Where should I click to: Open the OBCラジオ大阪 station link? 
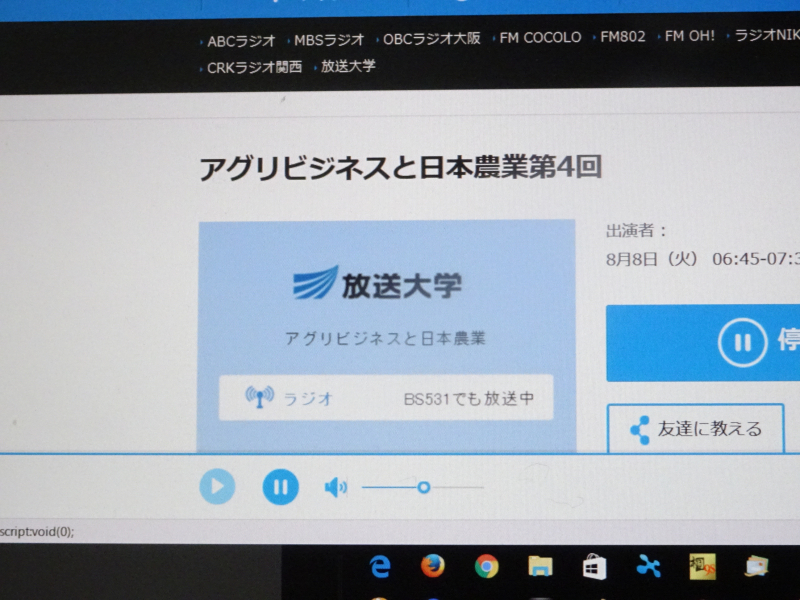point(432,39)
